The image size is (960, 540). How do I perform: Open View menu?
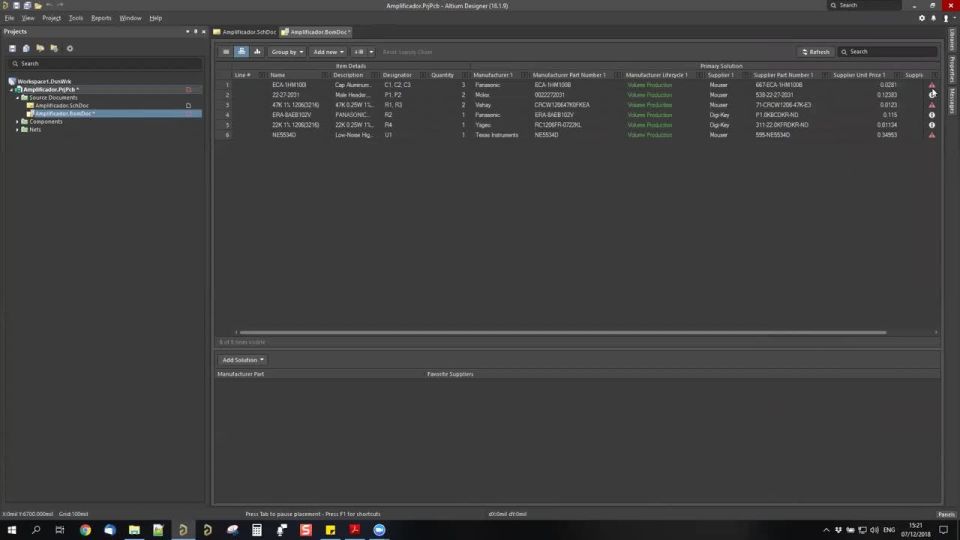pyautogui.click(x=28, y=18)
